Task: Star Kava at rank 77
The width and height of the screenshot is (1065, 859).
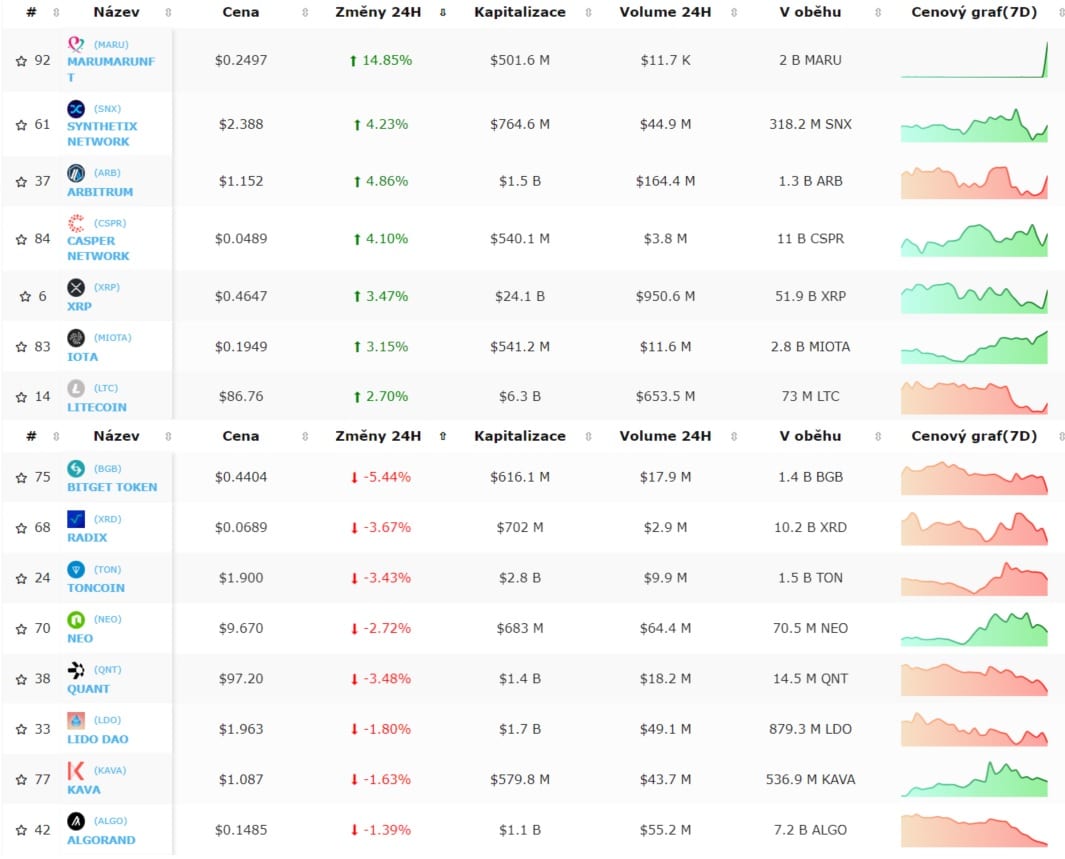Action: pyautogui.click(x=21, y=780)
